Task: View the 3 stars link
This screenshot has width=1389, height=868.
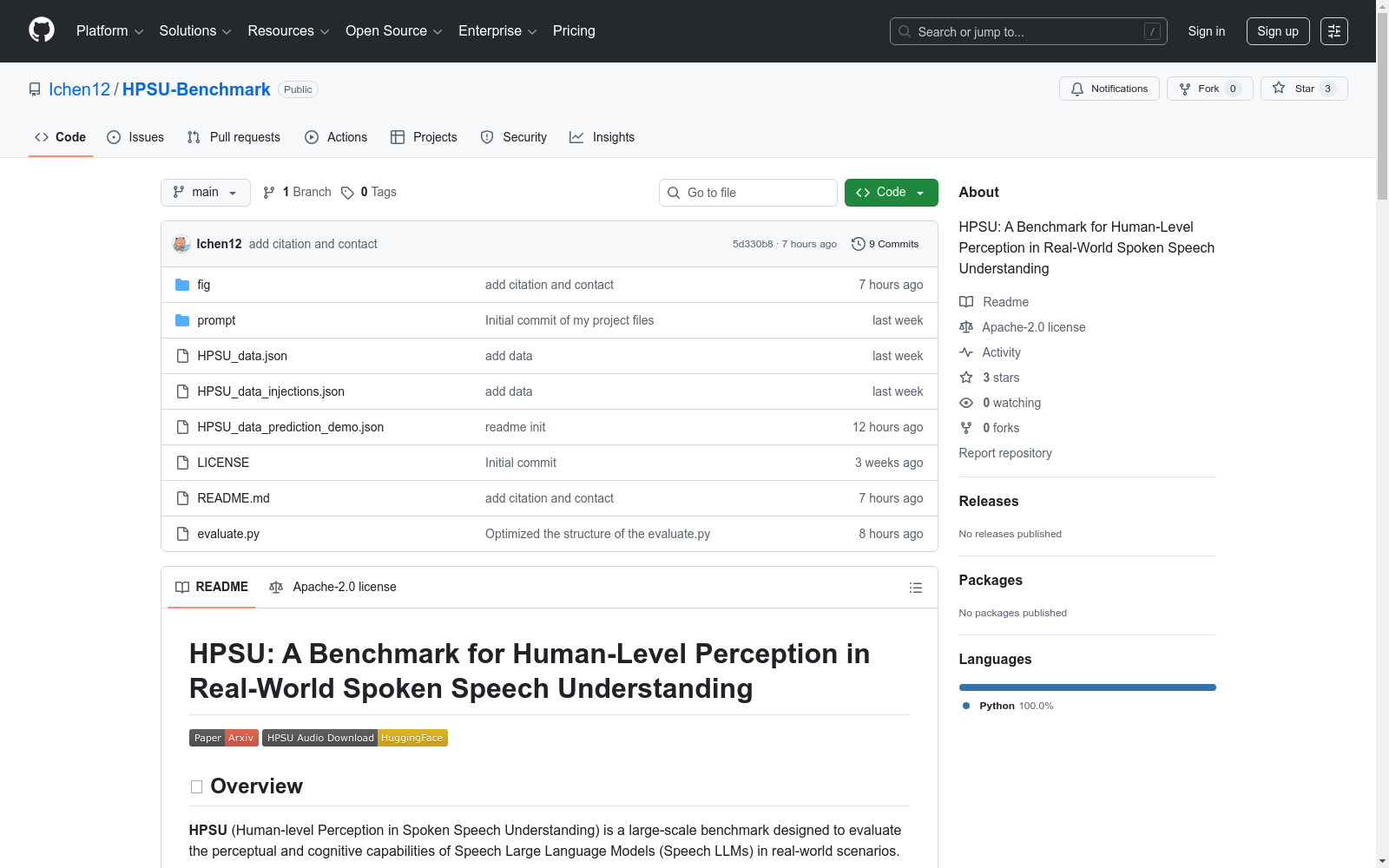Action: pyautogui.click(x=991, y=378)
